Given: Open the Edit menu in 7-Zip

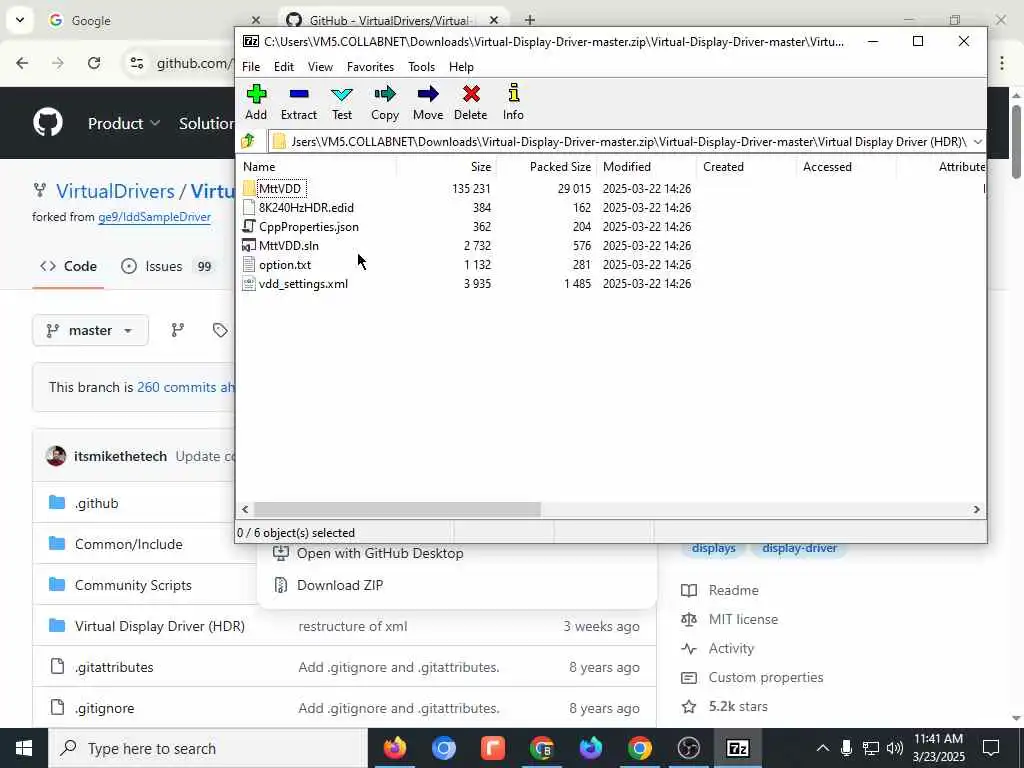Looking at the screenshot, I should click(283, 67).
